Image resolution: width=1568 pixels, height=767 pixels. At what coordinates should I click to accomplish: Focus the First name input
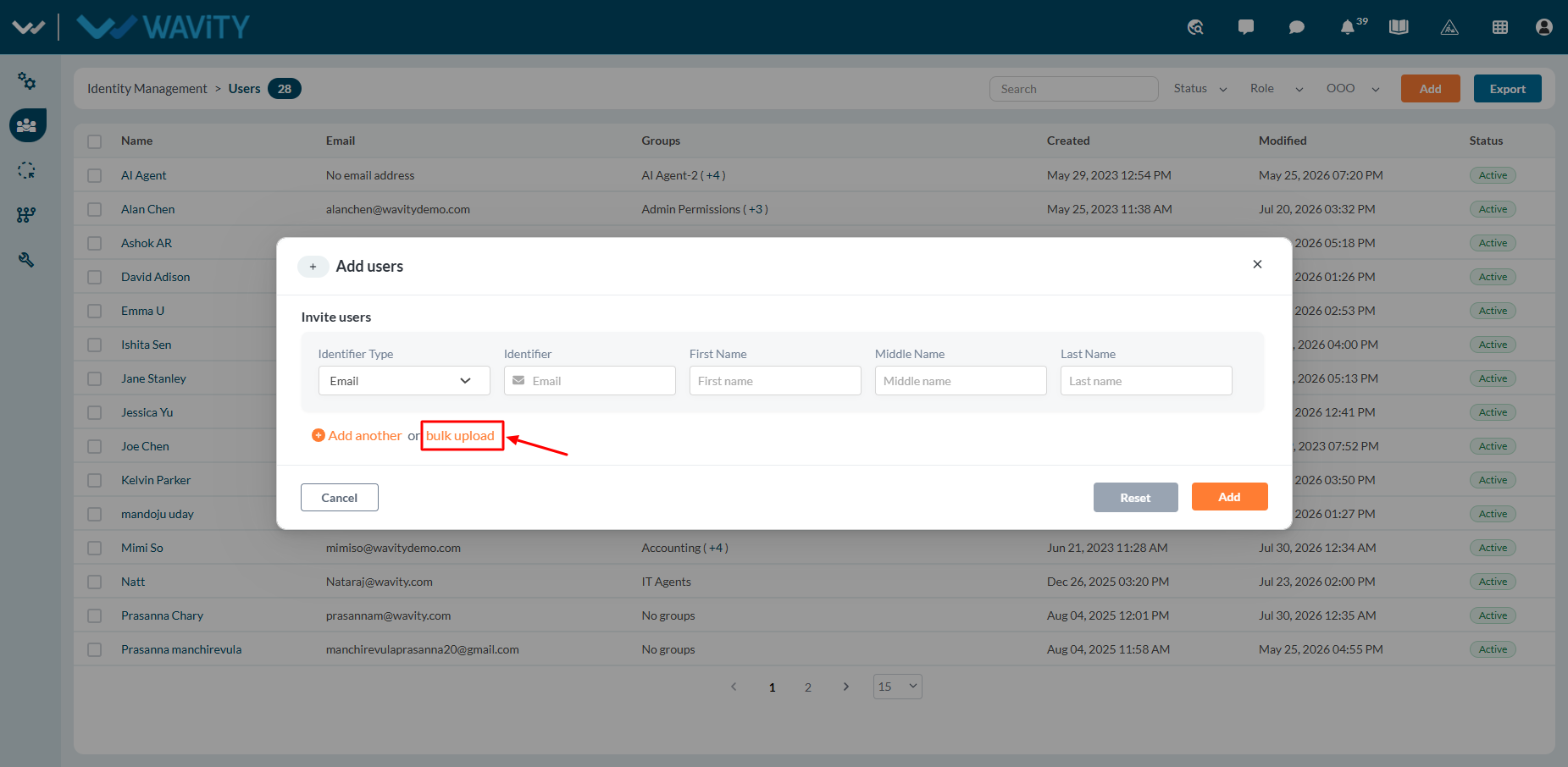coord(775,381)
